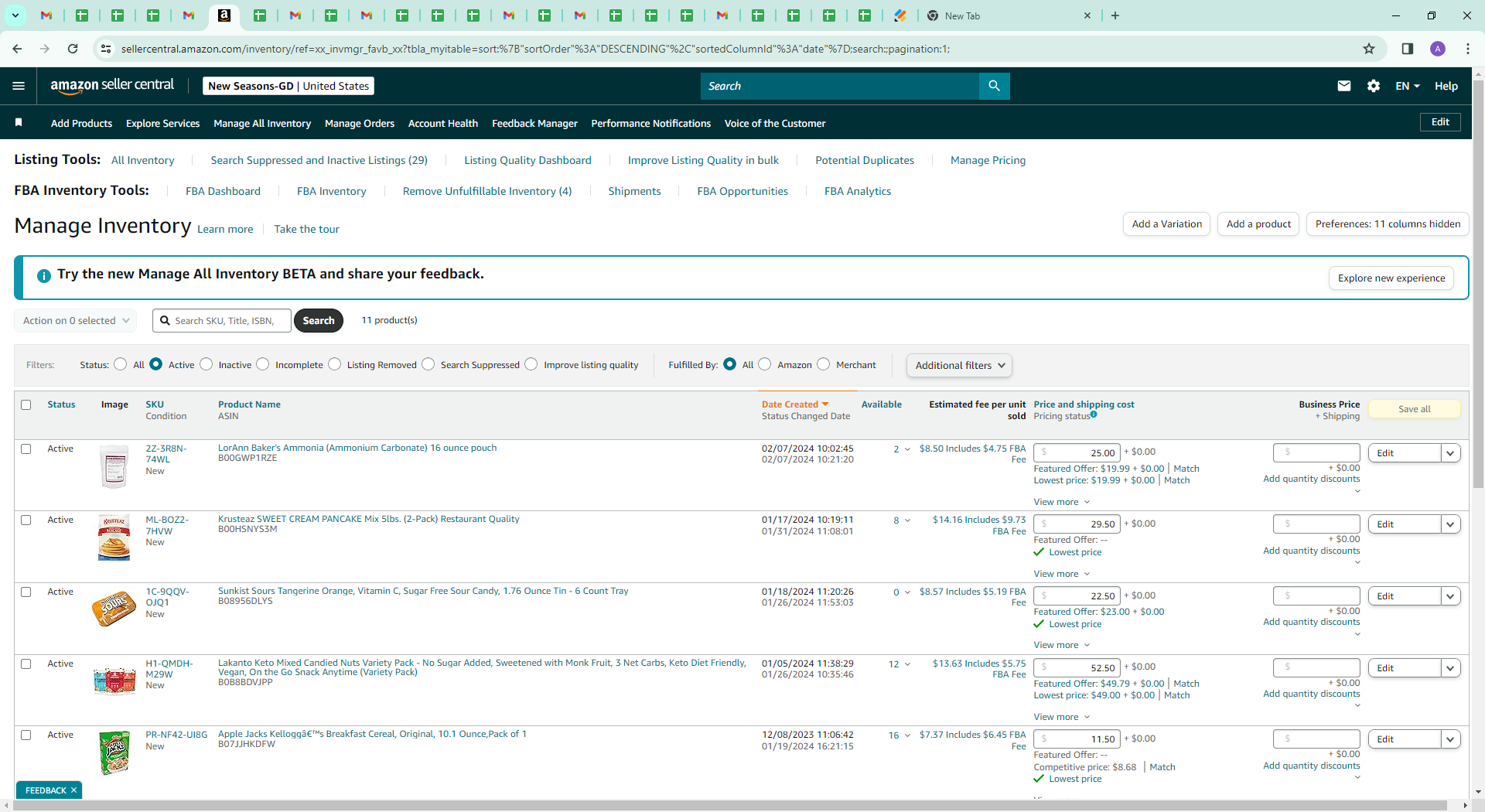This screenshot has height=812, width=1485.
Task: Dismiss the FEEDBACK tab with the X
Action: click(x=74, y=790)
